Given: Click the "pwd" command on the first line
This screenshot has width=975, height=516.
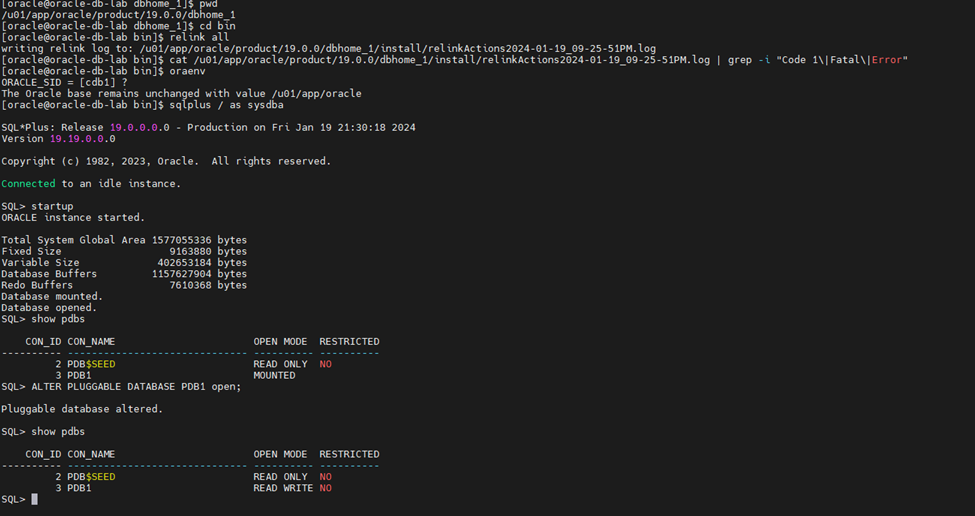Looking at the screenshot, I should (208, 4).
